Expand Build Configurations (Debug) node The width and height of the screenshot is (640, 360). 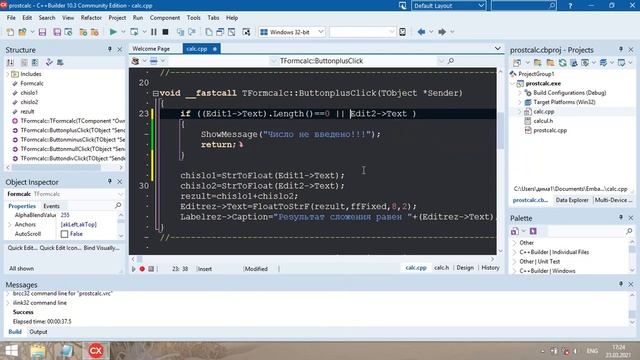click(x=520, y=93)
